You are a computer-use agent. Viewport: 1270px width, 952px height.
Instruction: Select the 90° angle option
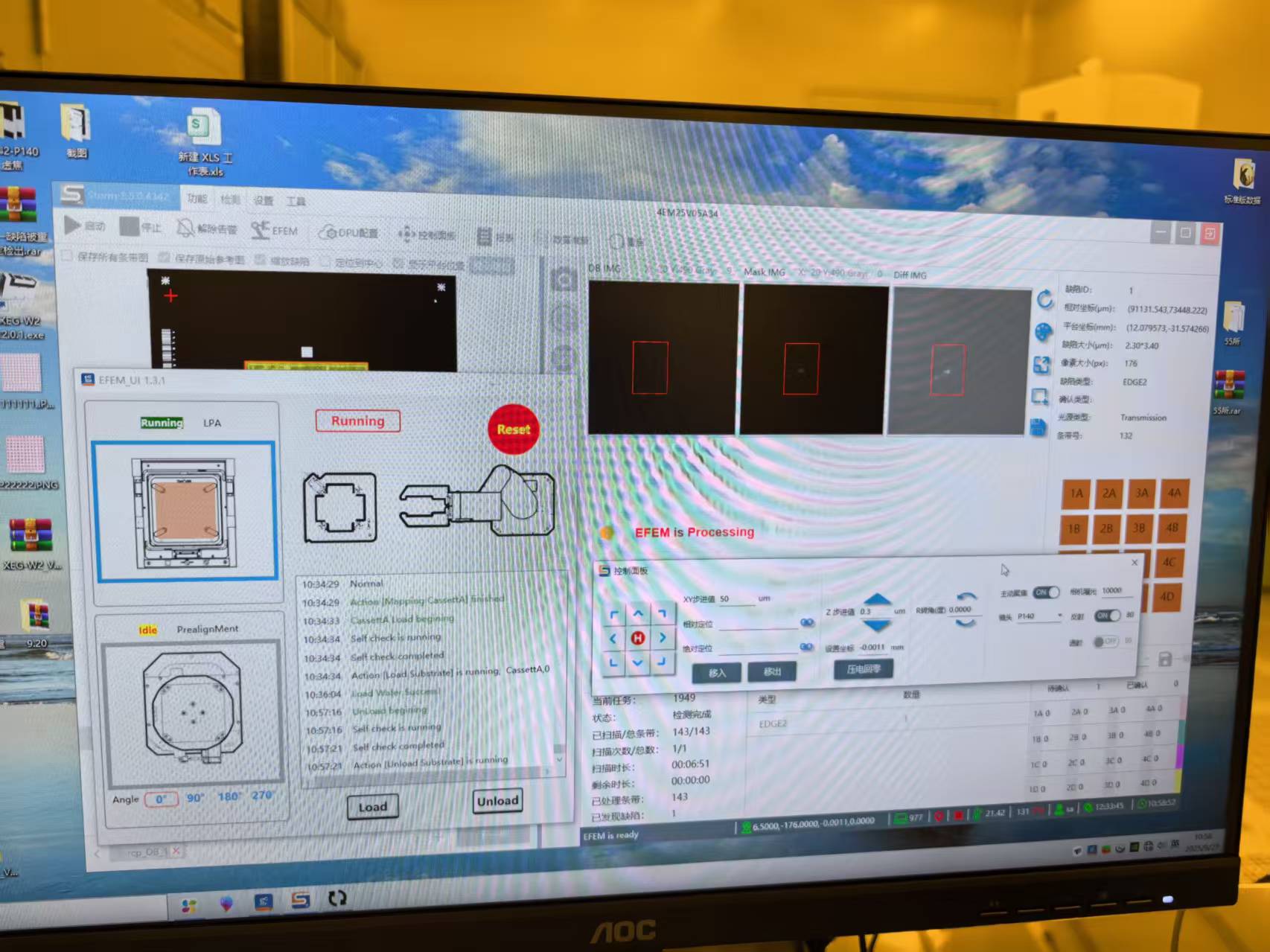(x=195, y=797)
